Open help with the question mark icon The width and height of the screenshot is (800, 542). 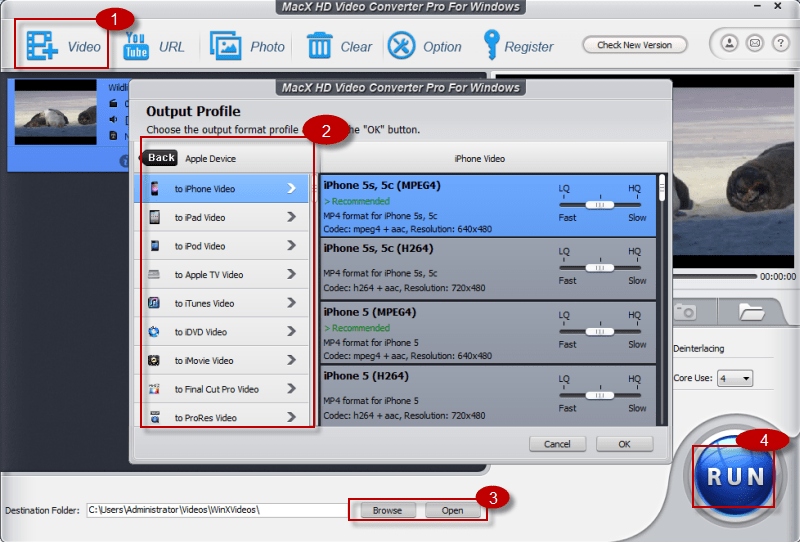click(x=780, y=43)
